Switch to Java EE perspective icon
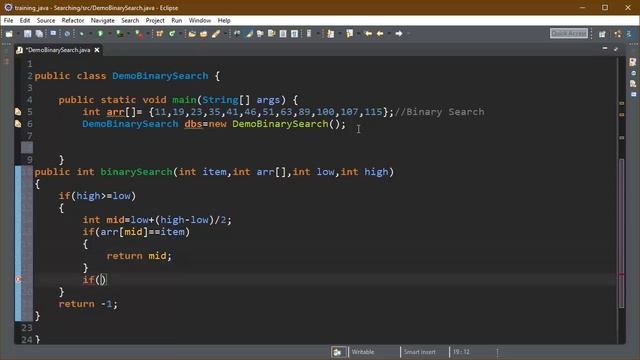Screen dimensions: 640x360 (618, 34)
